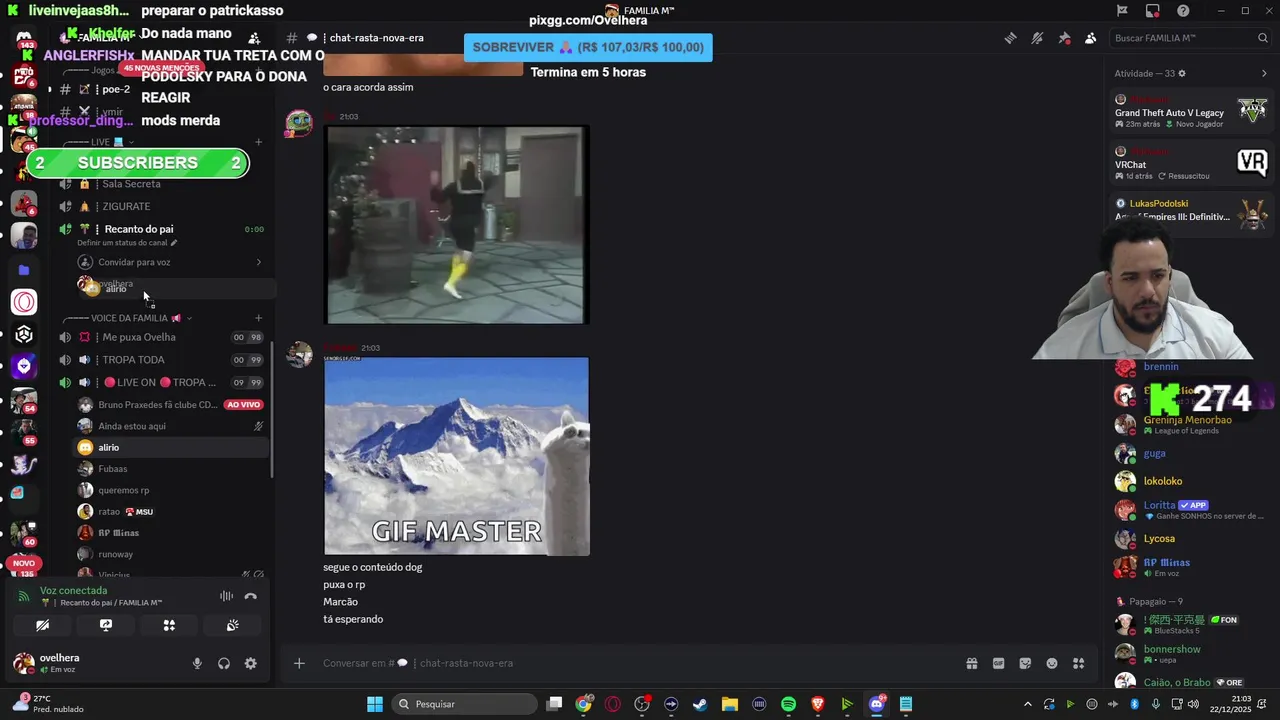Click Definir um status do canal
1280x720 pixels.
point(127,243)
